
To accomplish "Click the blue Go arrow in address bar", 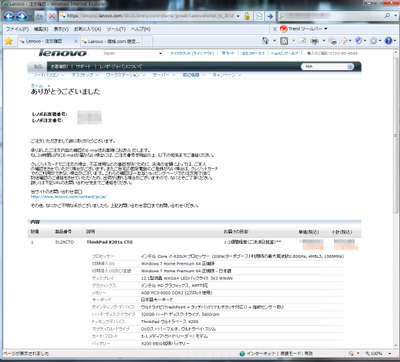I will point(270,16).
